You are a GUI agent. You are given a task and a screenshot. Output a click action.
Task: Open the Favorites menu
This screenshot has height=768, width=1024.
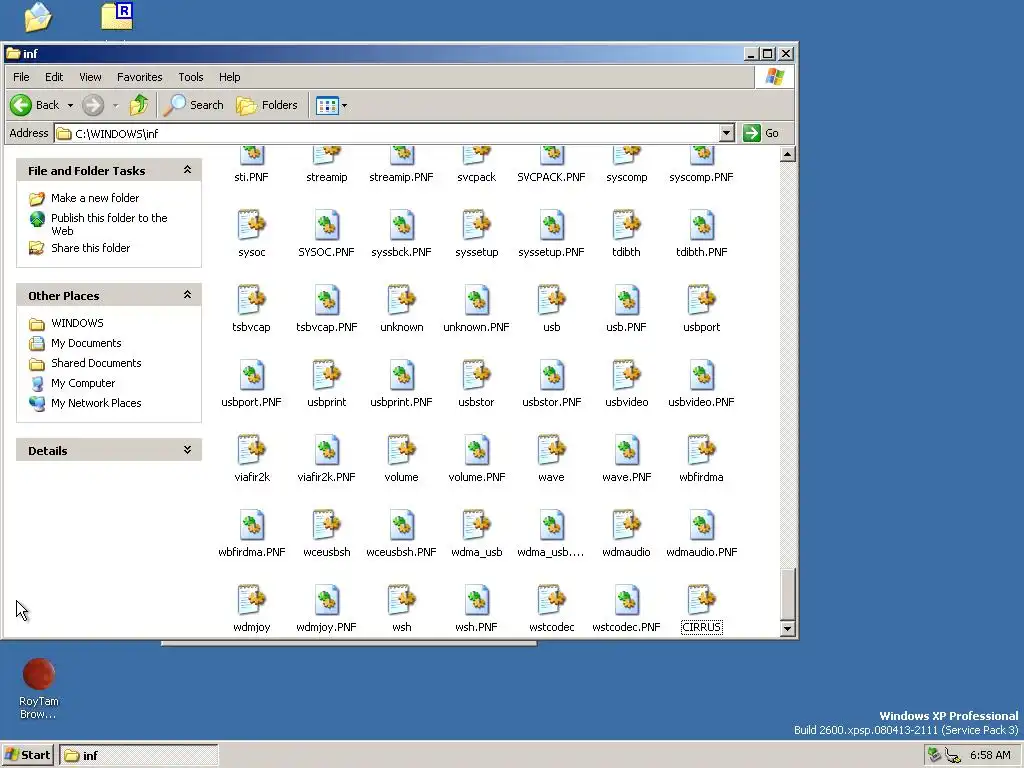140,77
